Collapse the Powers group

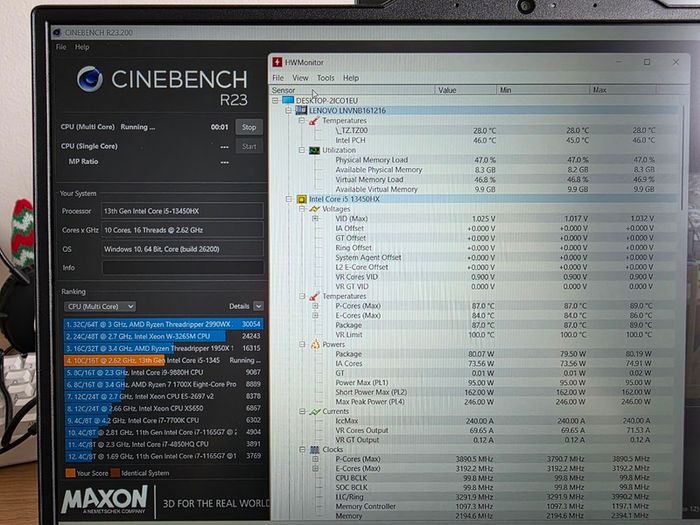302,344
